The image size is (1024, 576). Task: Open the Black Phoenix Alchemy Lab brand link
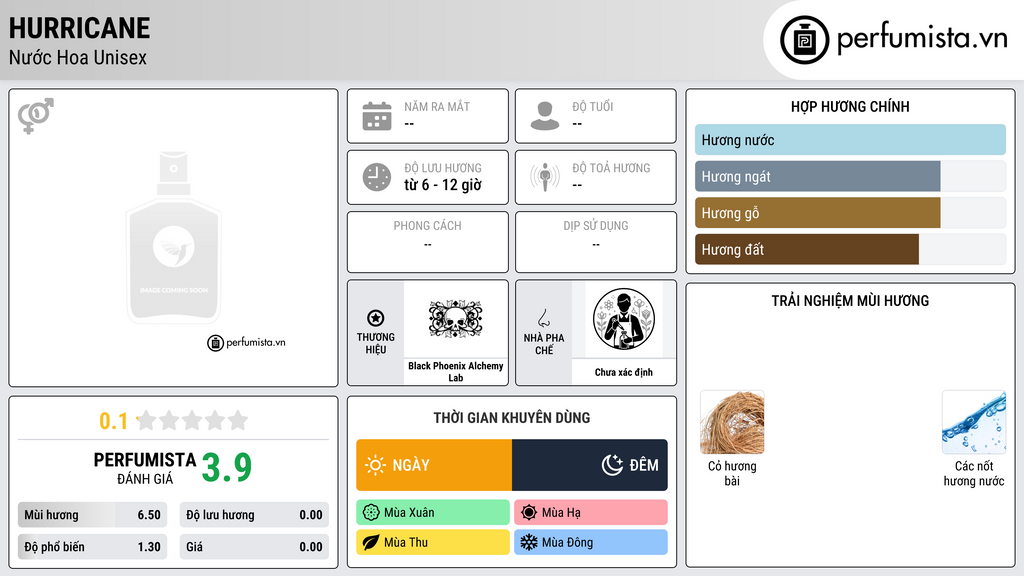tap(456, 372)
